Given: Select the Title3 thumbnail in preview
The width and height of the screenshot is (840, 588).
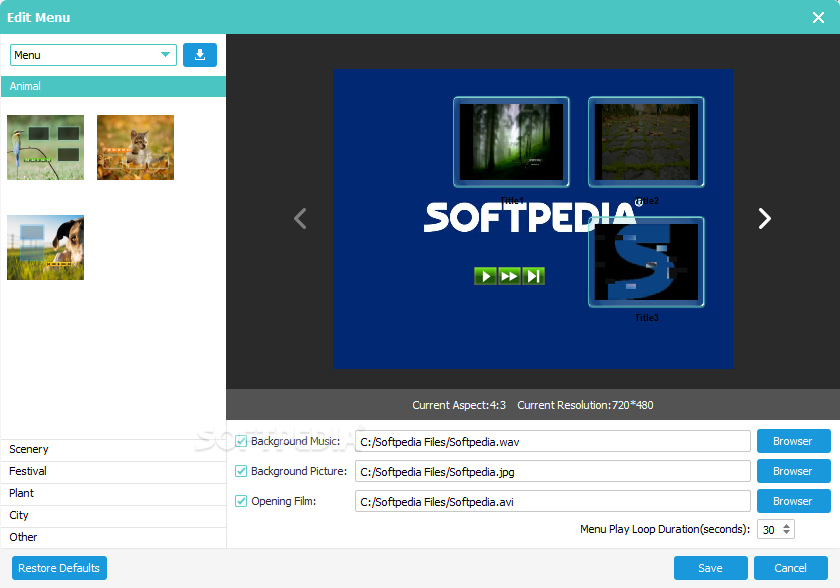Looking at the screenshot, I should tap(646, 262).
